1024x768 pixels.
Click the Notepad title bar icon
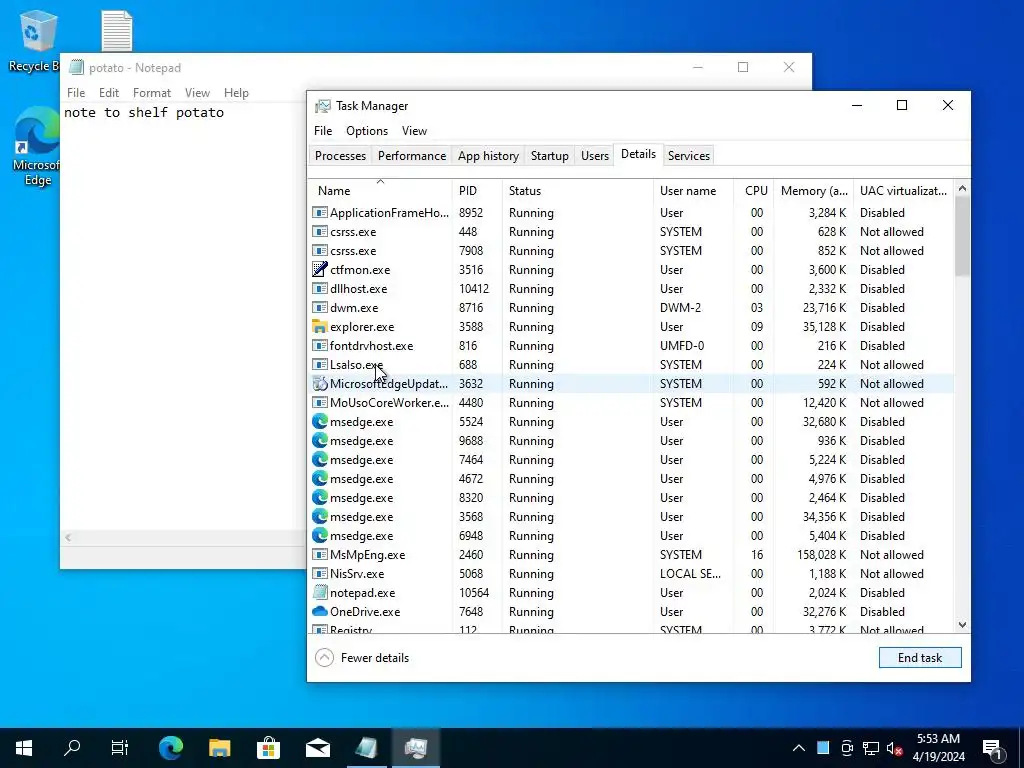click(76, 67)
